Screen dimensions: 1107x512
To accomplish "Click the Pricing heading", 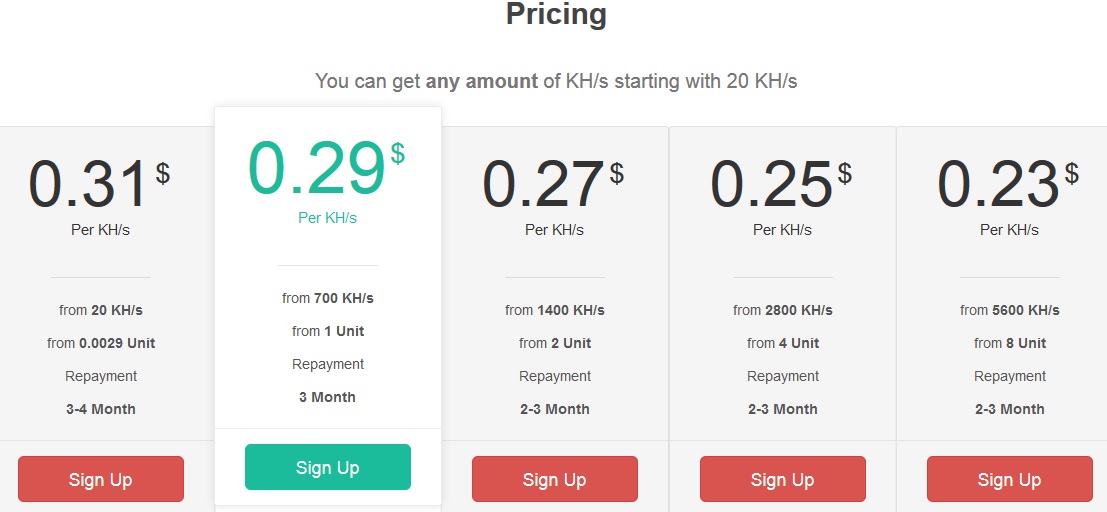I will [x=556, y=14].
